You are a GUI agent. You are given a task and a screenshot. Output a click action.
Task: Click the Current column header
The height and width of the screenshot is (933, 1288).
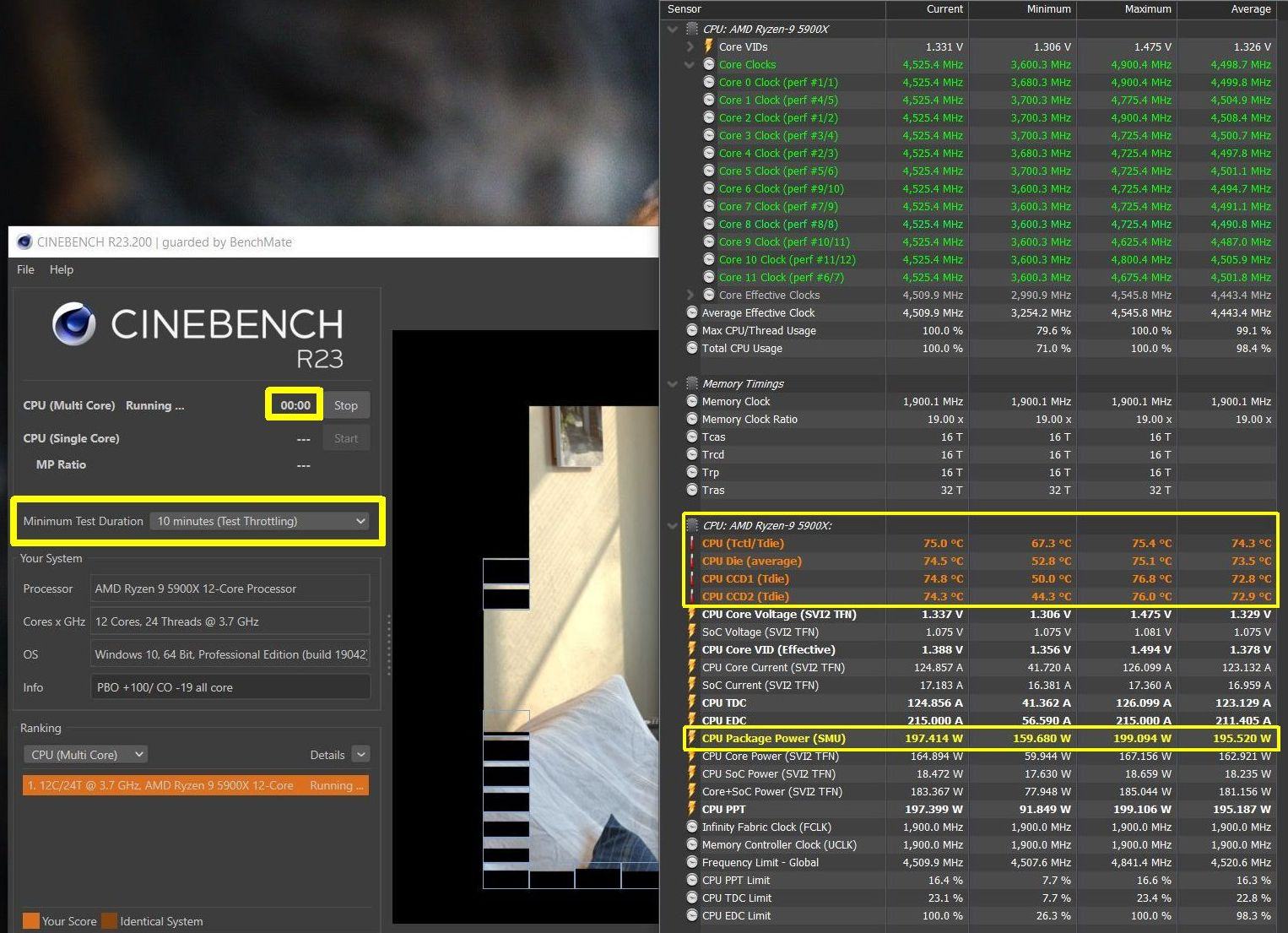coord(926,9)
